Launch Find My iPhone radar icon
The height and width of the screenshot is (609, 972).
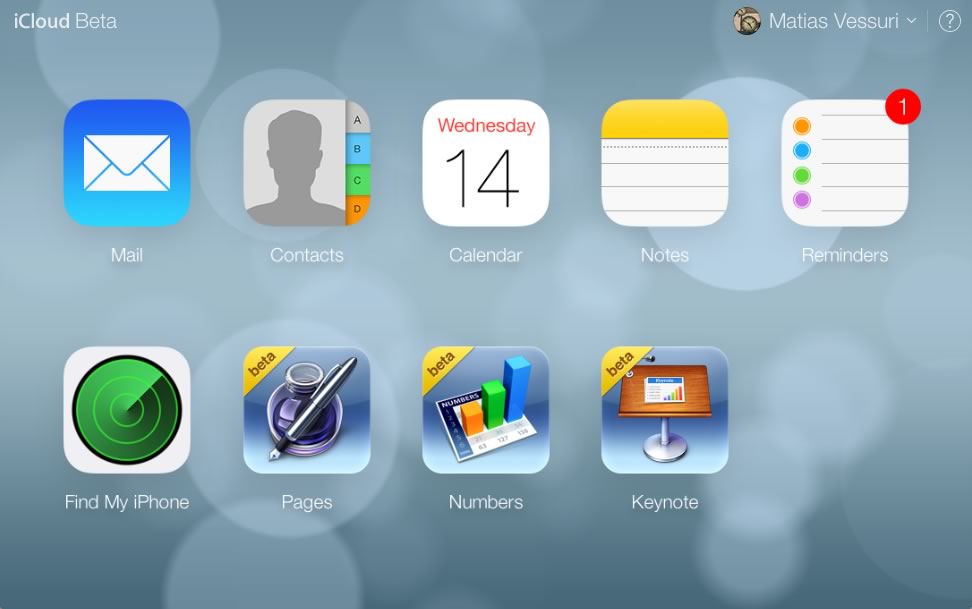(x=126, y=409)
